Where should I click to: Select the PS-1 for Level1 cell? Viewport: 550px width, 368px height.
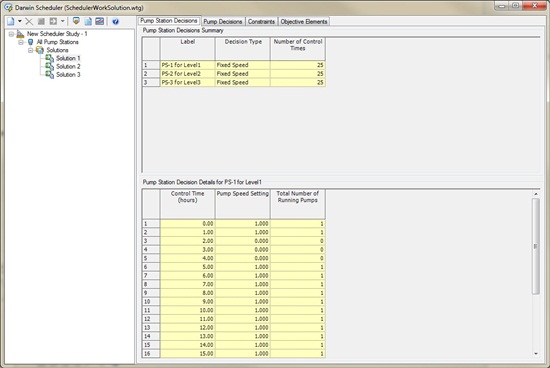(188, 65)
